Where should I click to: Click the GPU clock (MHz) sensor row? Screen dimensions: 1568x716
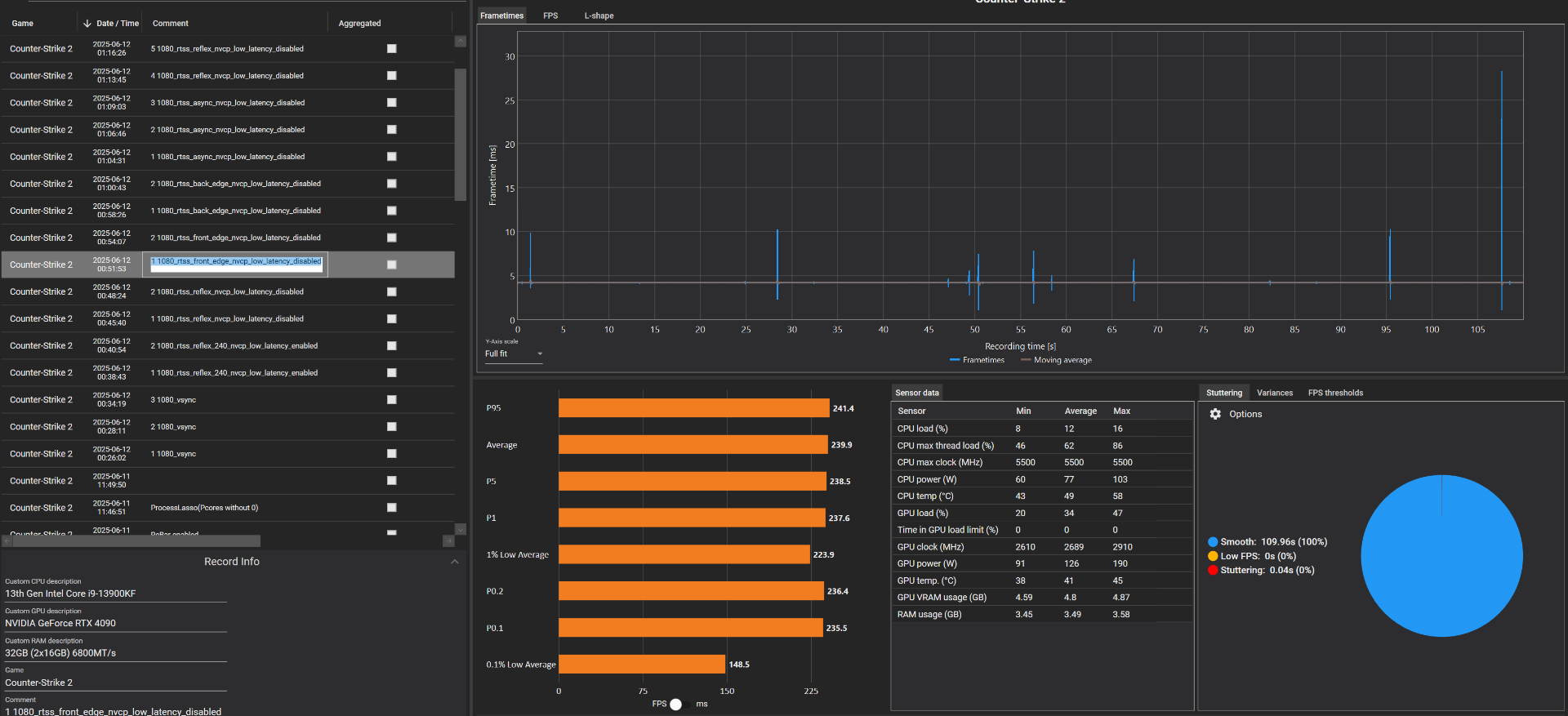tap(1042, 547)
